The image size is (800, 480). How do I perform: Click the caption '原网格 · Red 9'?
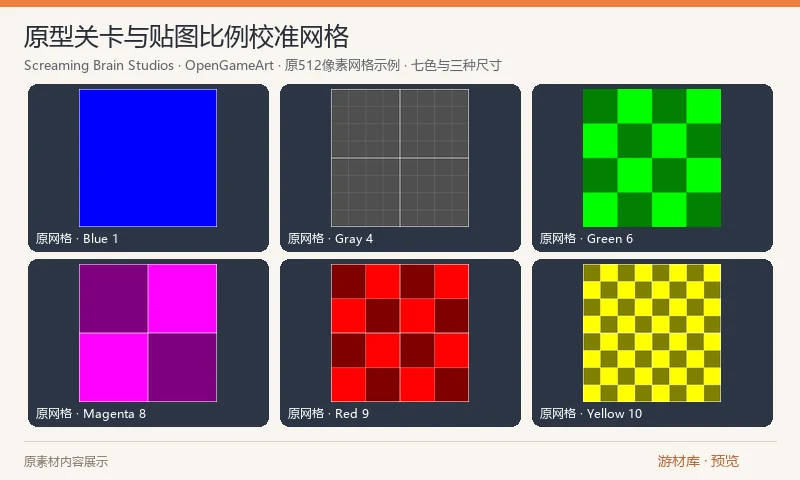coord(328,414)
